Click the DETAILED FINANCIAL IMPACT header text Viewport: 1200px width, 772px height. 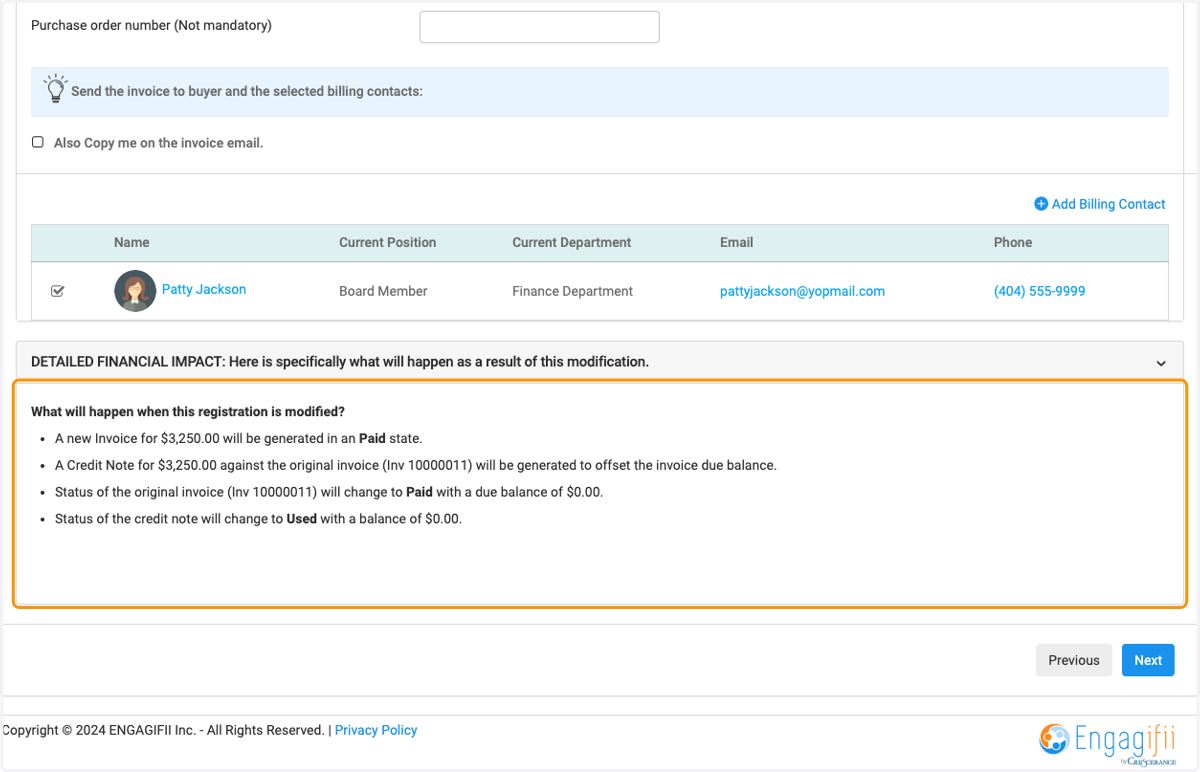click(340, 362)
